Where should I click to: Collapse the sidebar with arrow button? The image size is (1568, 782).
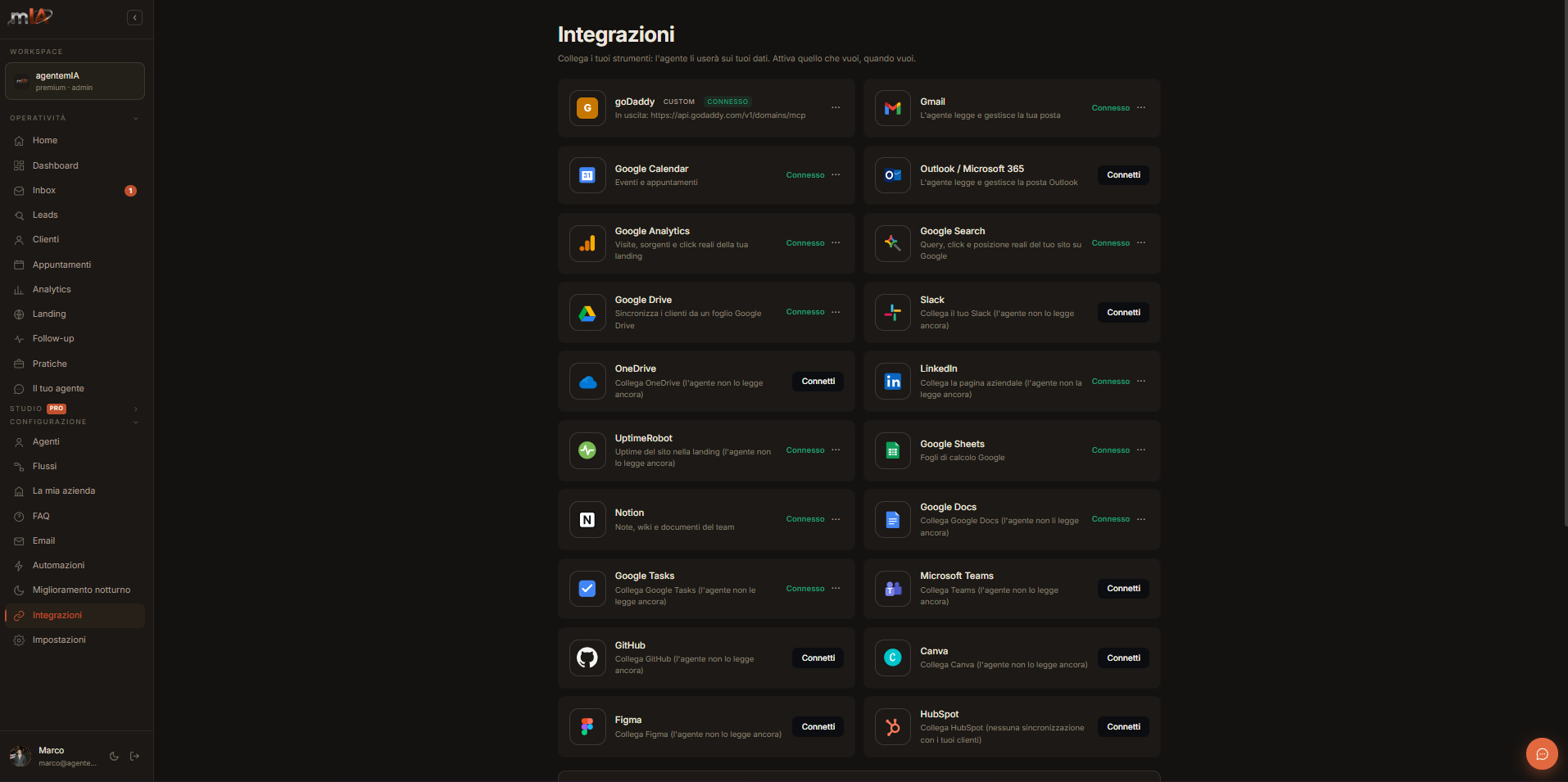click(x=135, y=17)
